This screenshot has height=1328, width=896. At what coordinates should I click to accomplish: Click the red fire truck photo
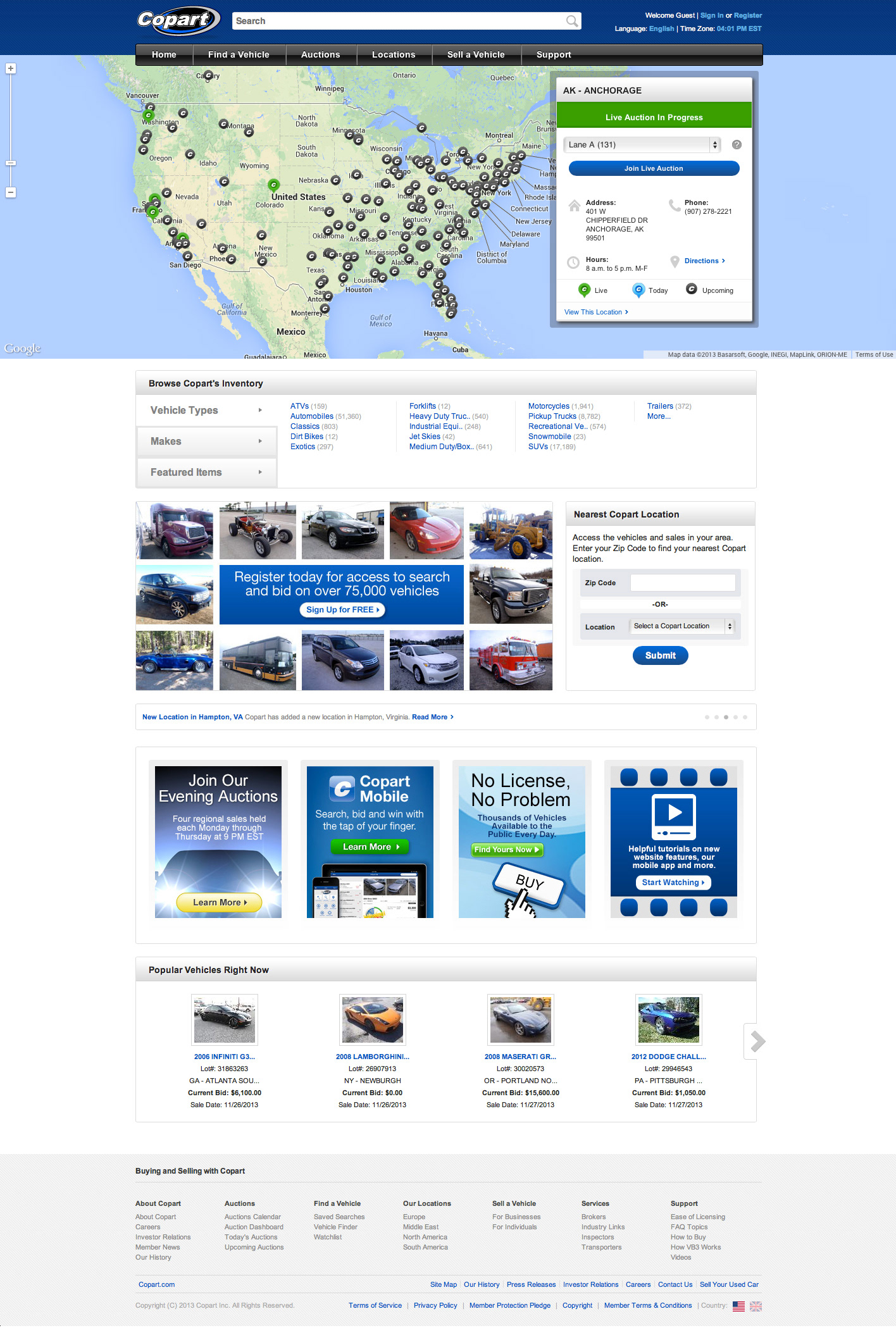pos(511,661)
